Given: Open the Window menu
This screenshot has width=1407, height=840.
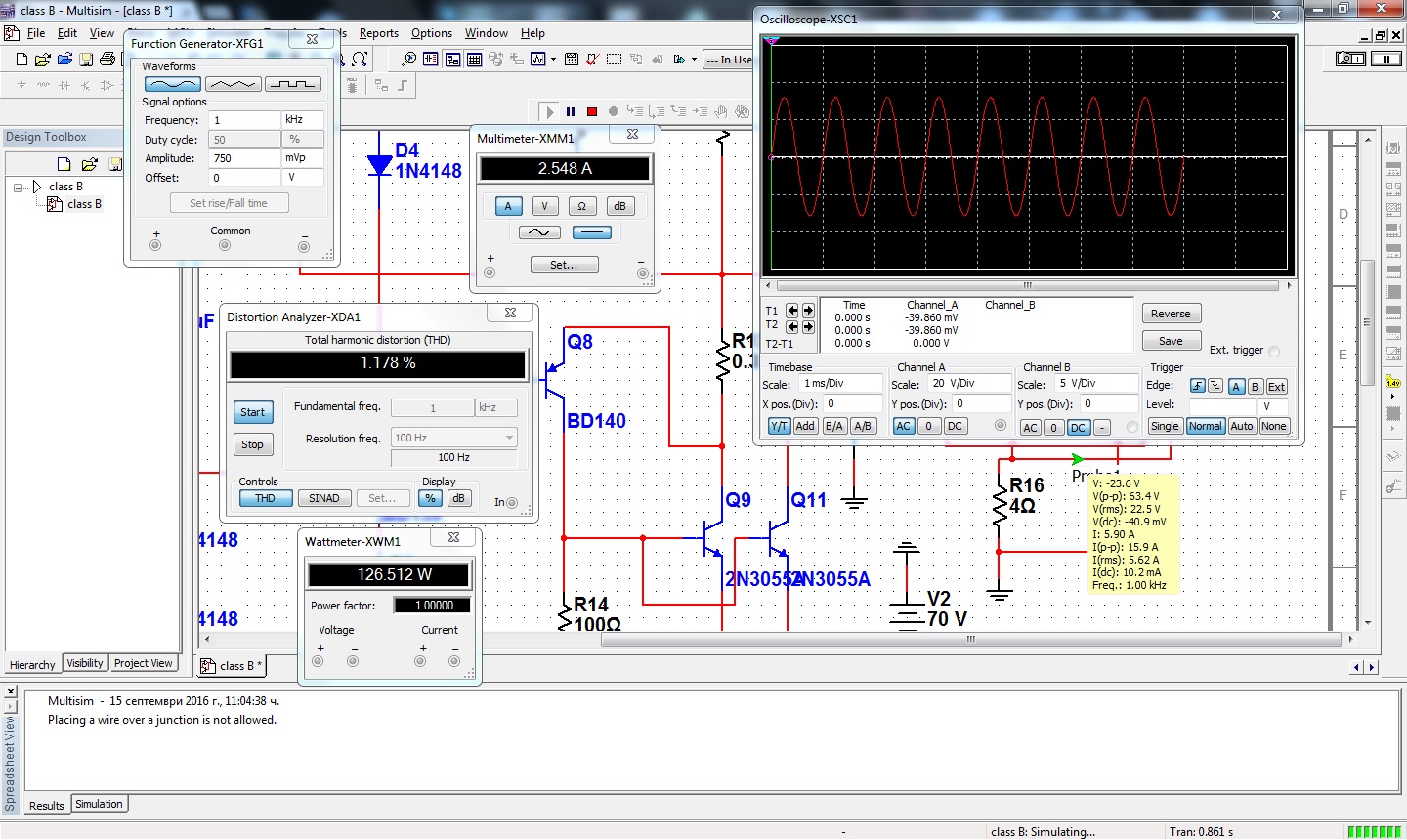Looking at the screenshot, I should pyautogui.click(x=487, y=33).
